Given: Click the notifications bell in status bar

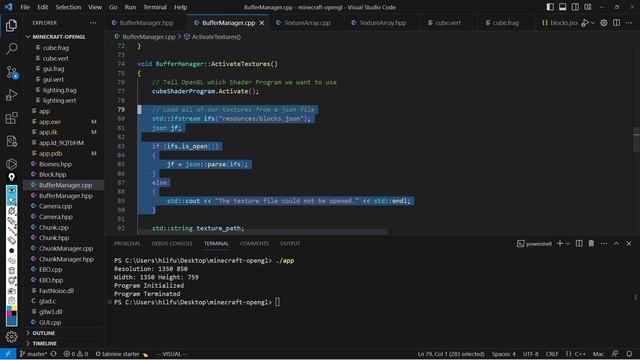Looking at the screenshot, I should tap(629, 354).
